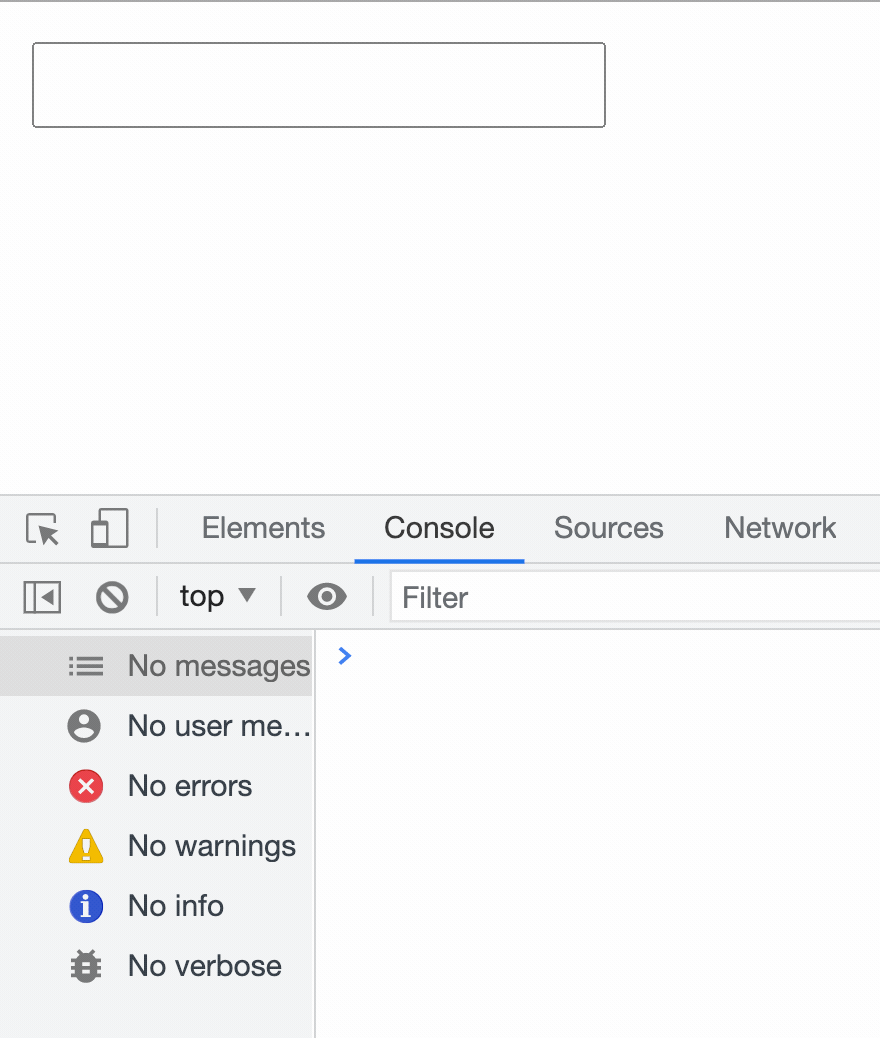Go to the Network tab
The height and width of the screenshot is (1038, 880).
click(780, 528)
